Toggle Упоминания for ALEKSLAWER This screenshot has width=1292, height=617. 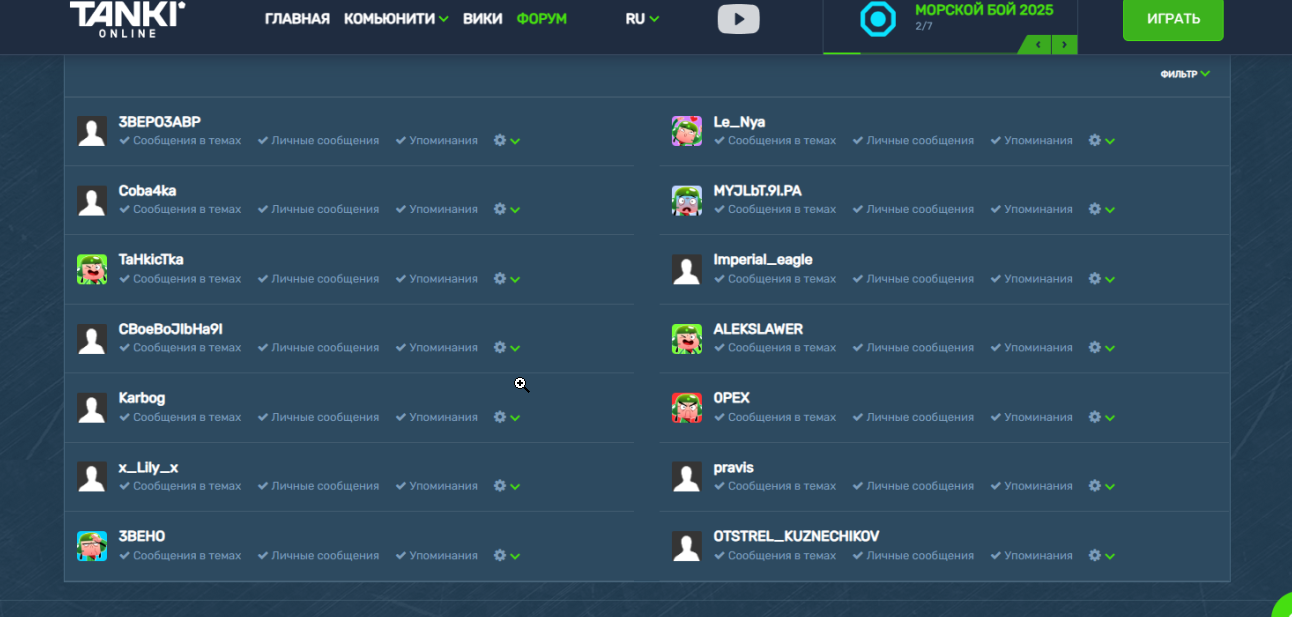pyautogui.click(x=1032, y=348)
